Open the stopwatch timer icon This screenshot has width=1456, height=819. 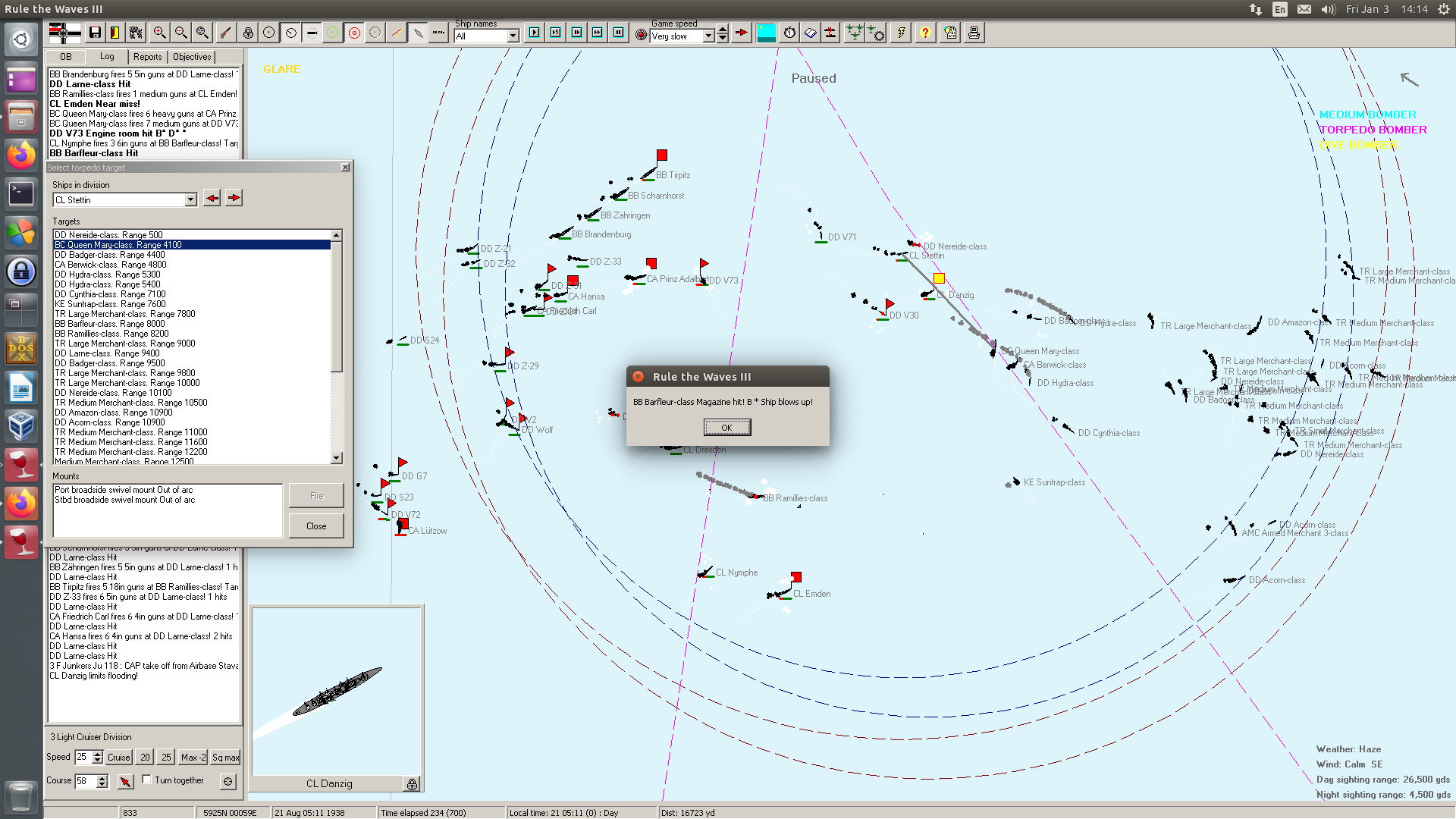coord(789,33)
